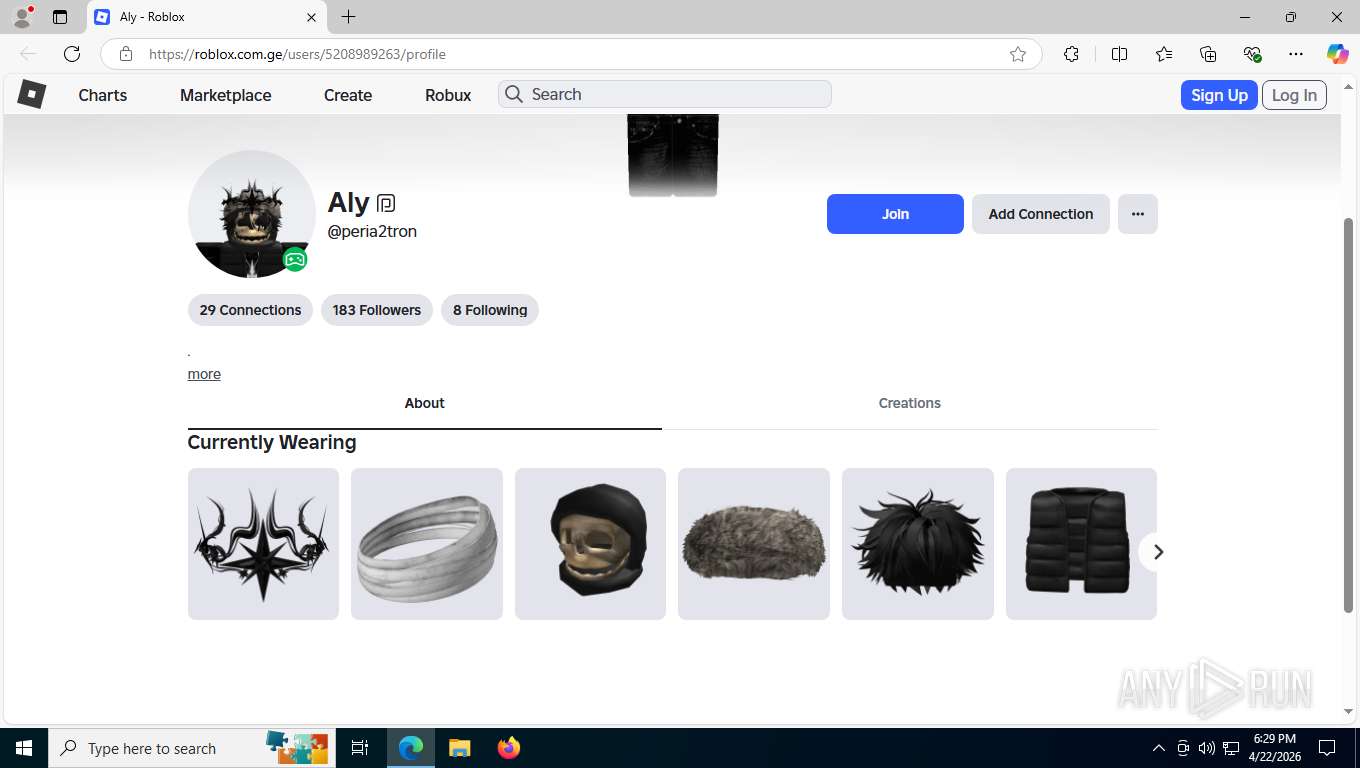Go to Marketplace
The width and height of the screenshot is (1360, 768).
pos(226,95)
